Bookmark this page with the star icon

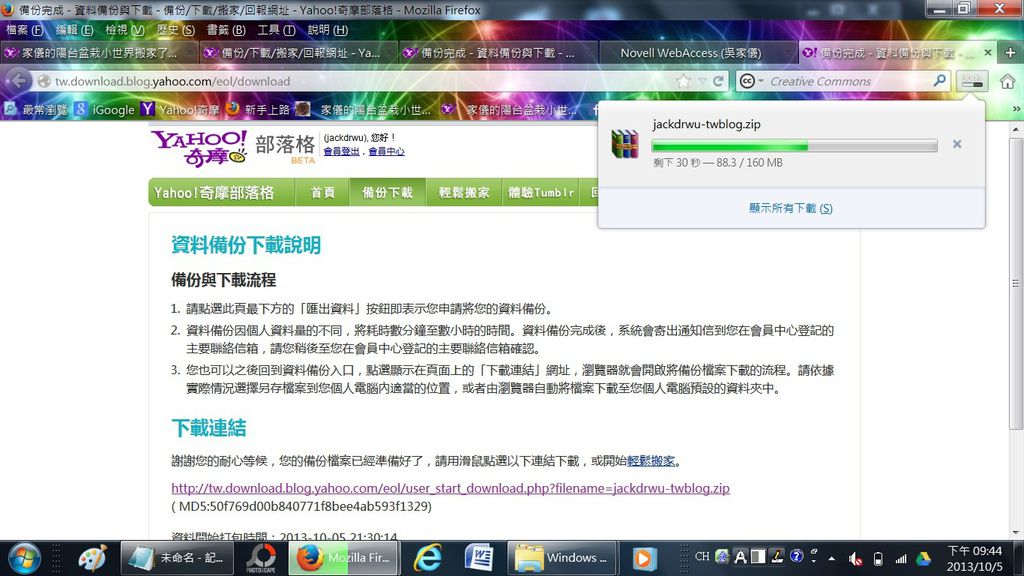click(x=683, y=81)
